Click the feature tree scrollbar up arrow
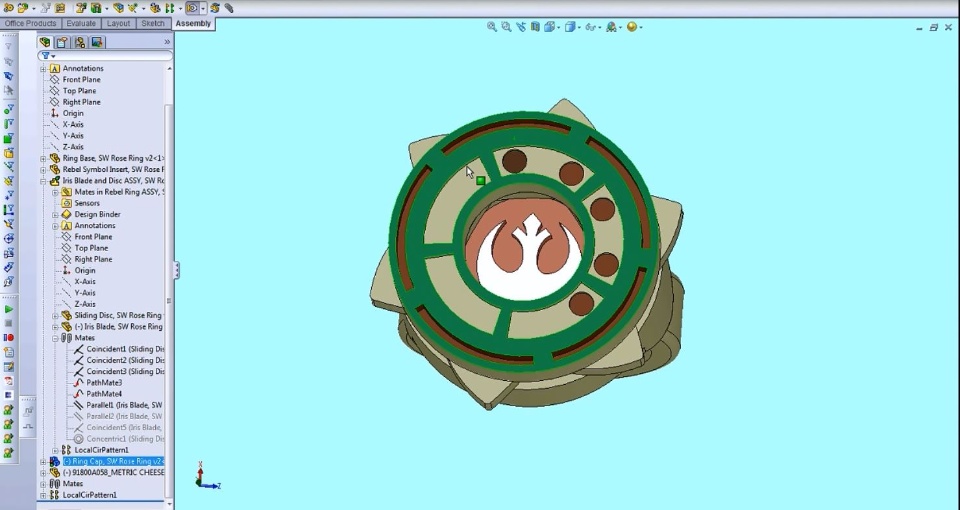This screenshot has height=510, width=960. click(169, 69)
